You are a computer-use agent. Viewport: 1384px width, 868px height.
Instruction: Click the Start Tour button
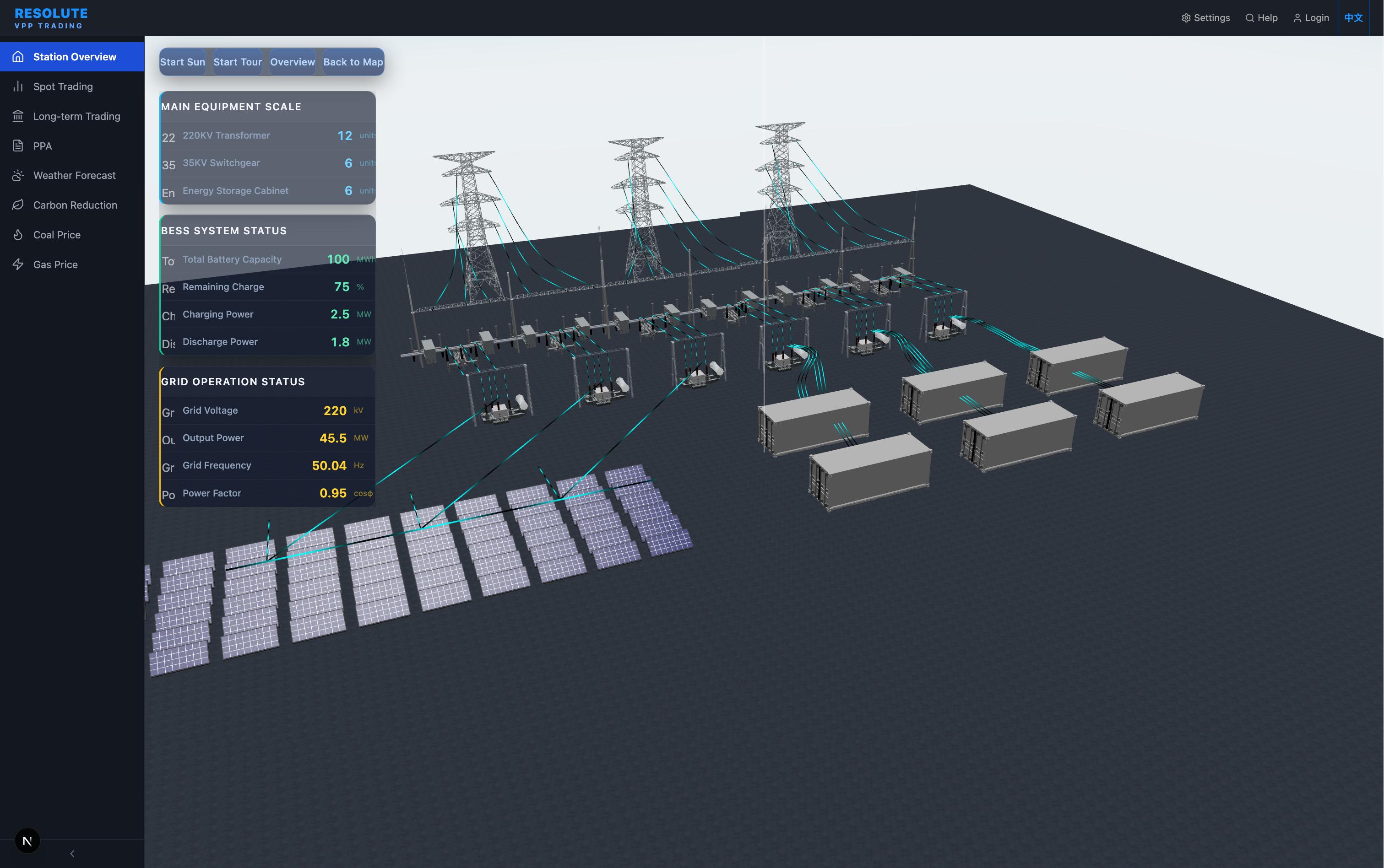[x=238, y=62]
